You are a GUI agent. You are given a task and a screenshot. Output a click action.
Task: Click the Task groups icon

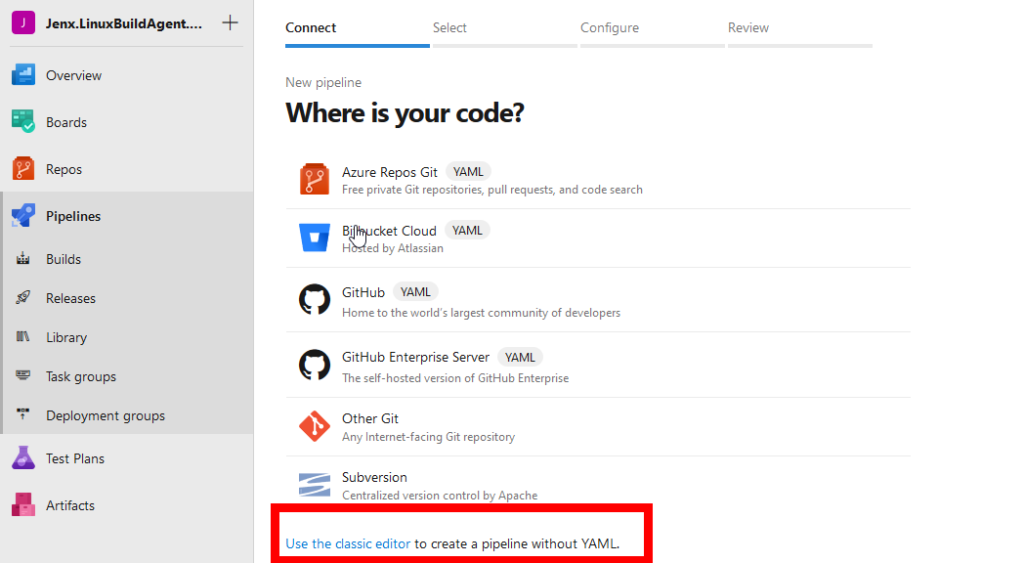[x=23, y=376]
